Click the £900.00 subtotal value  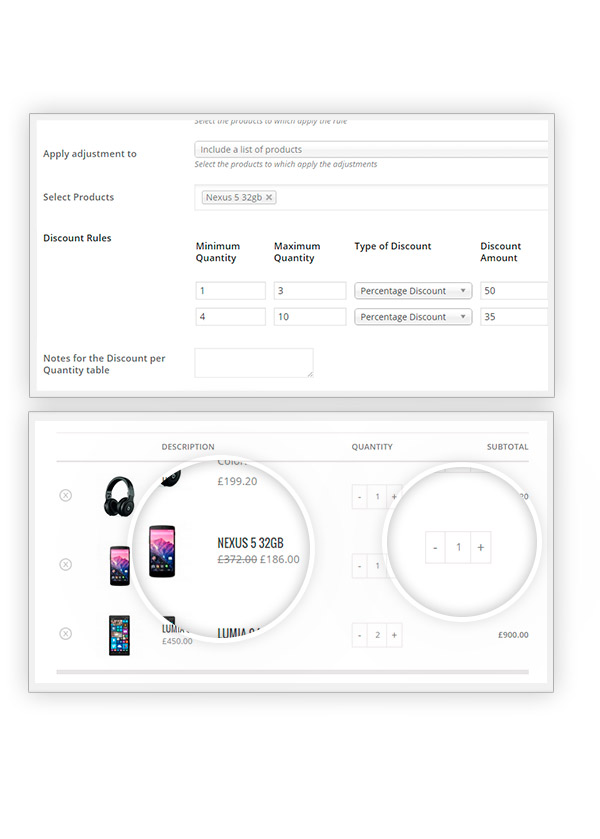tap(513, 635)
